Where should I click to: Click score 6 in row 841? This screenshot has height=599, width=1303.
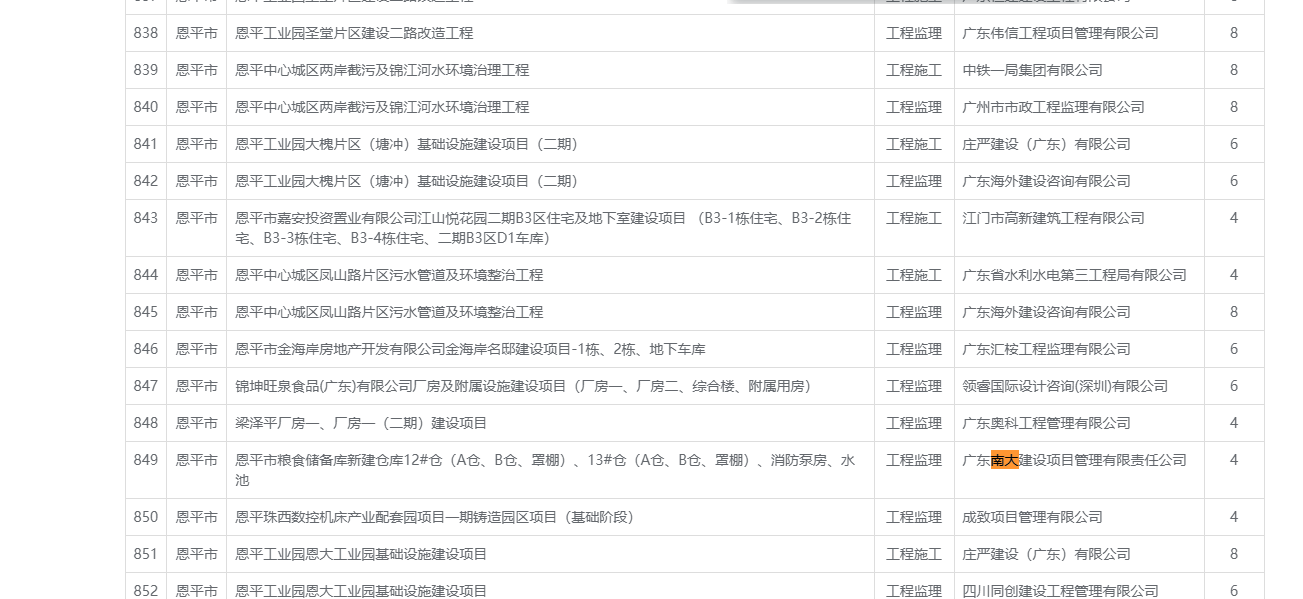click(x=1234, y=144)
